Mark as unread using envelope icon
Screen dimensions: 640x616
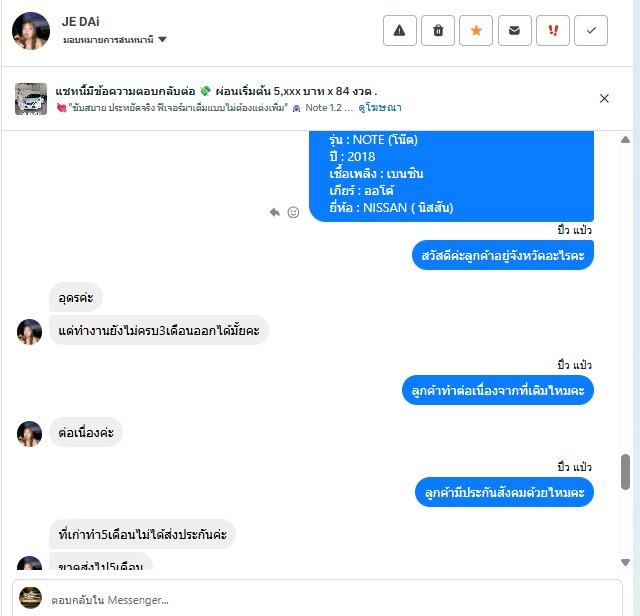[515, 31]
